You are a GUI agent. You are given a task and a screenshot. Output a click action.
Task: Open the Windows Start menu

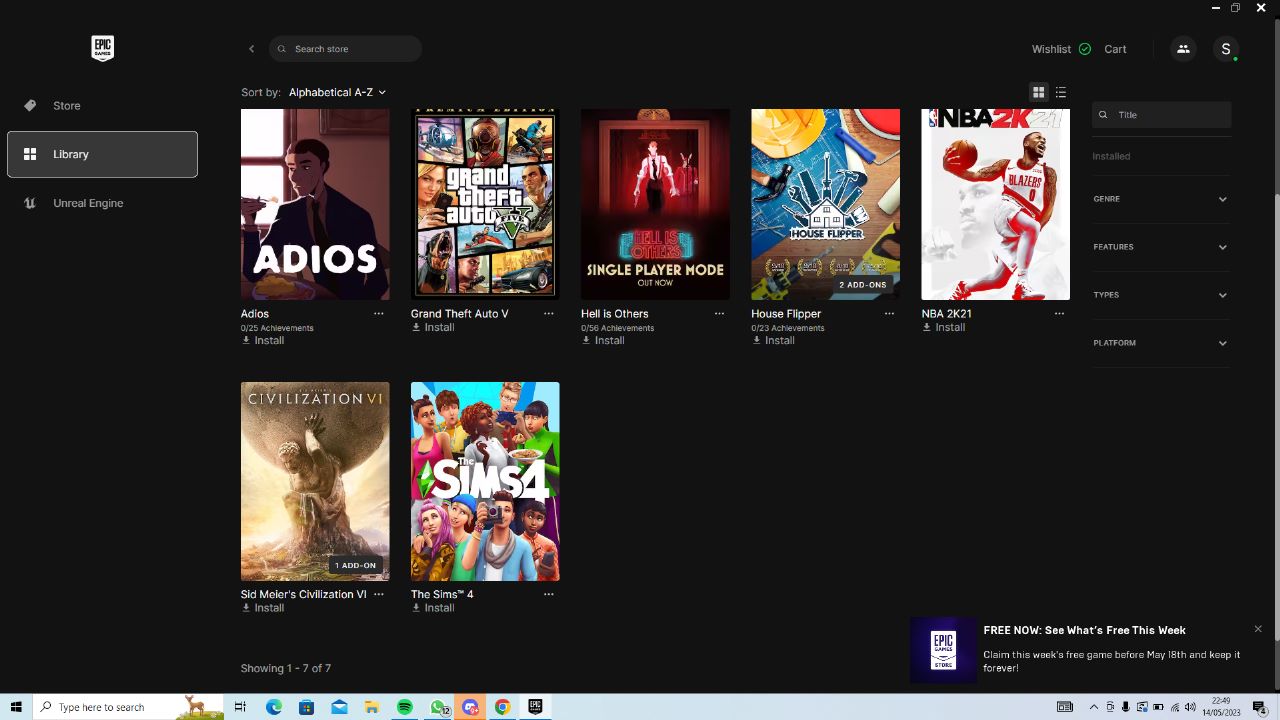point(16,707)
